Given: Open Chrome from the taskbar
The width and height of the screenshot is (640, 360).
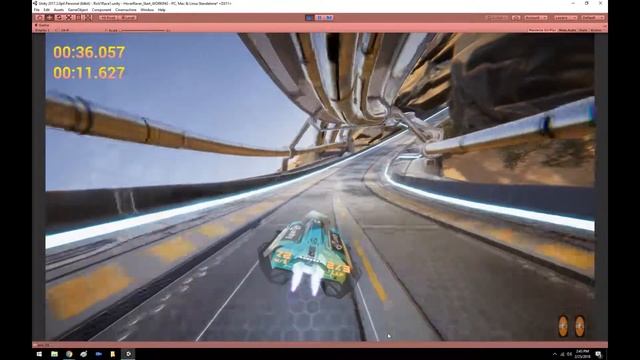Looking at the screenshot, I should coord(69,354).
